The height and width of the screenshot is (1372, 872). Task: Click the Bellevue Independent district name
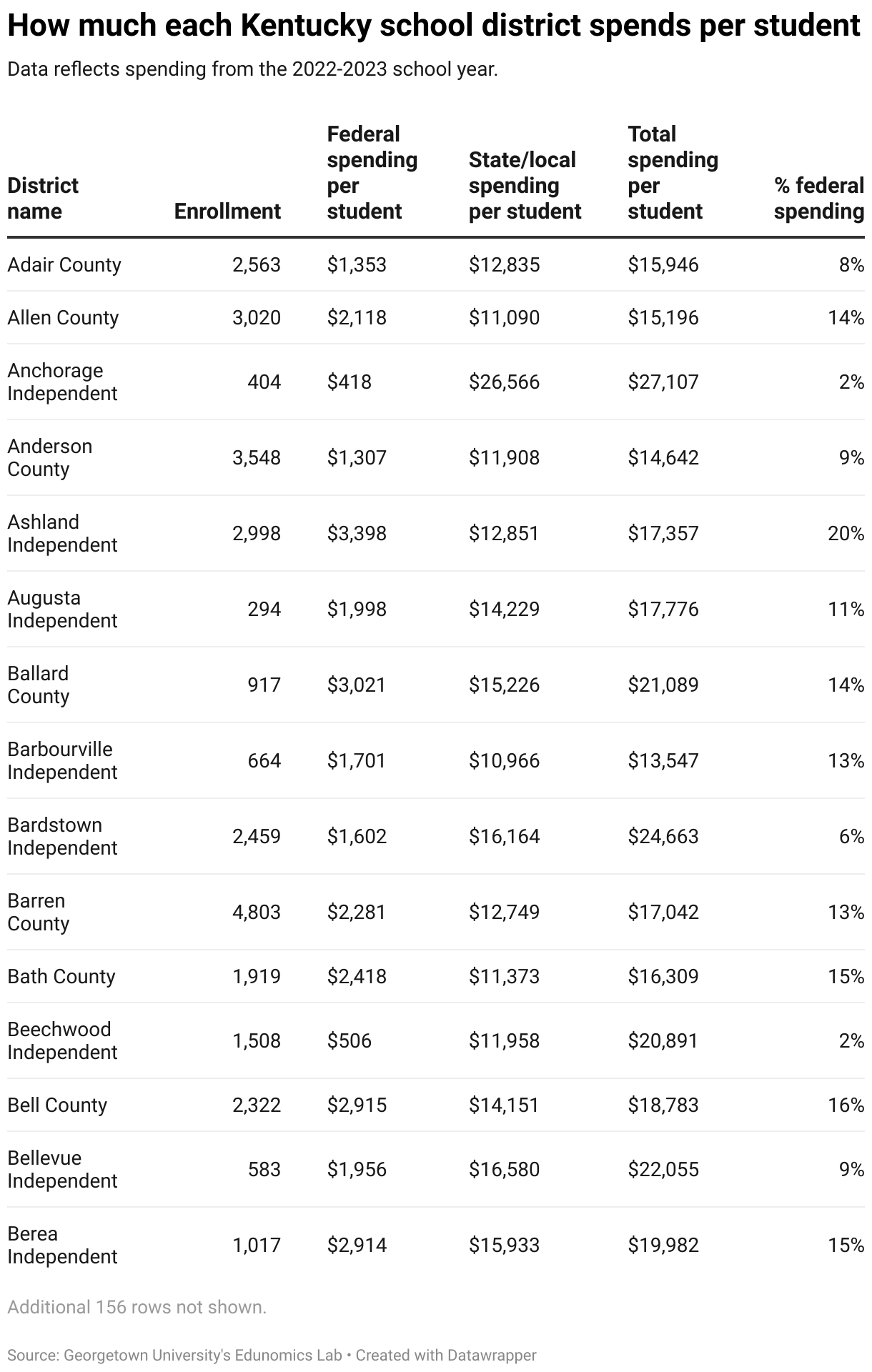(62, 1169)
